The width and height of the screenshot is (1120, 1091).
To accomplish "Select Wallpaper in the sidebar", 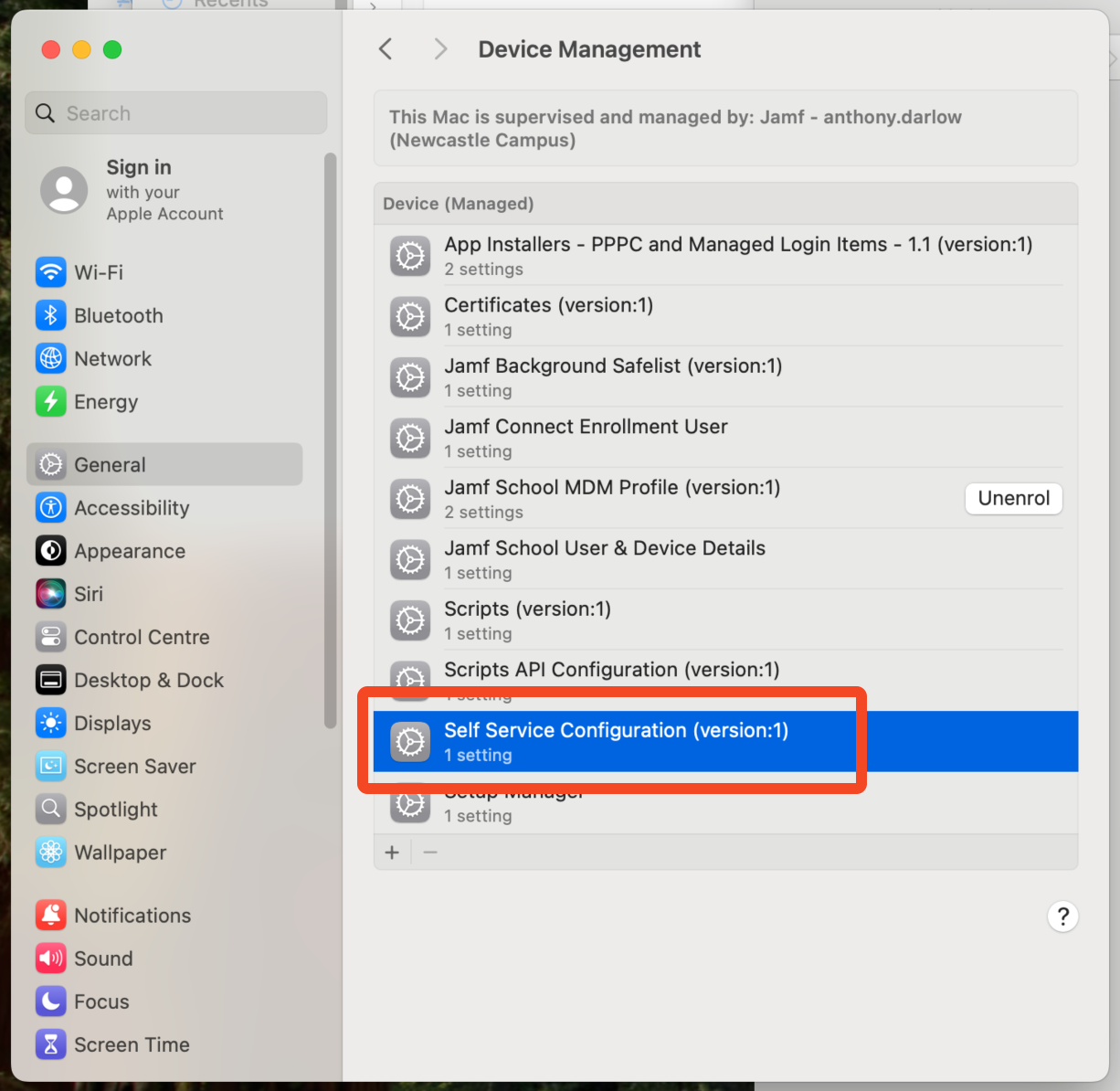I will click(120, 853).
